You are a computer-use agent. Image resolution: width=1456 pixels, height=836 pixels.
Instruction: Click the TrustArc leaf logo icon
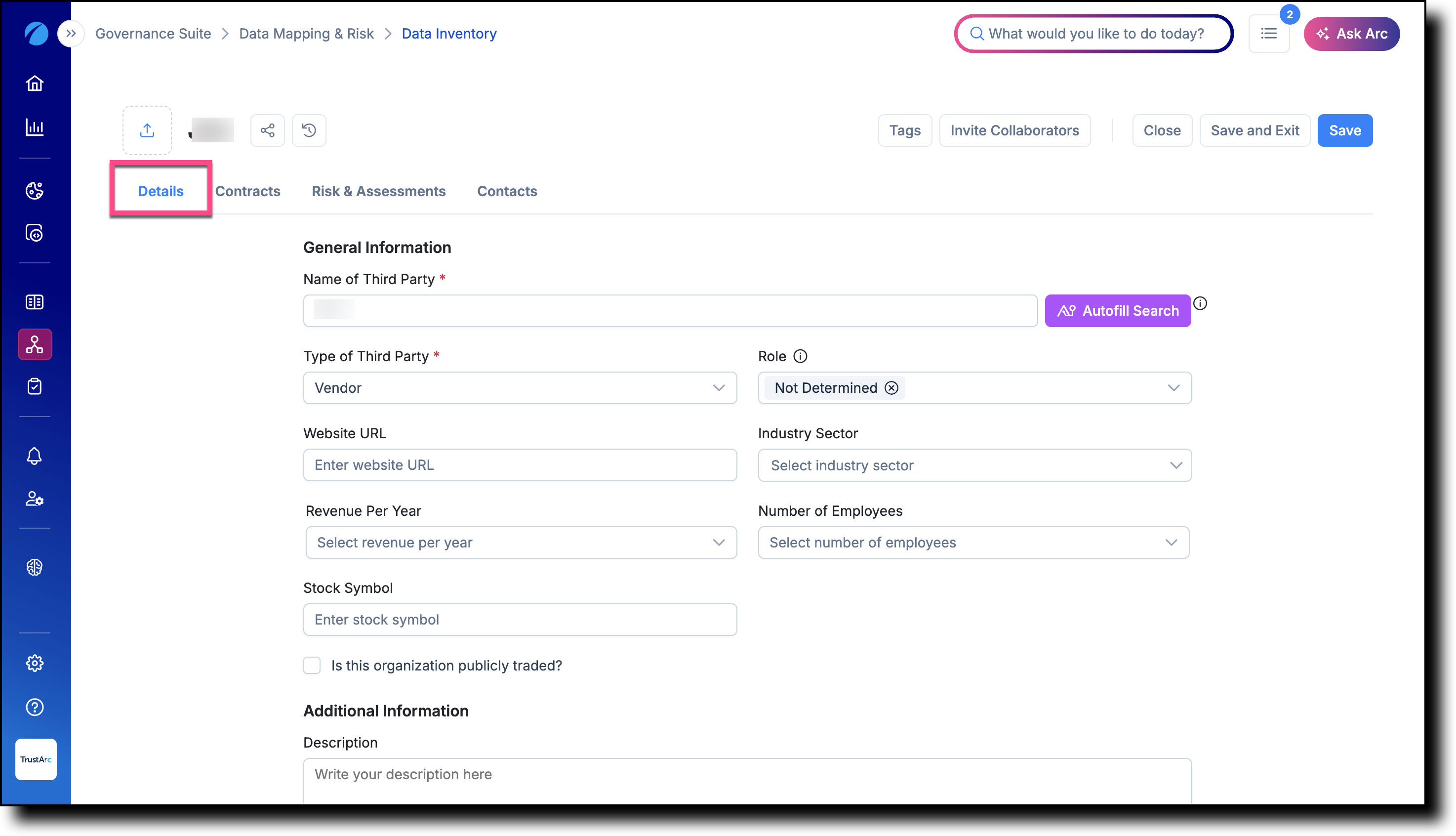coord(36,33)
